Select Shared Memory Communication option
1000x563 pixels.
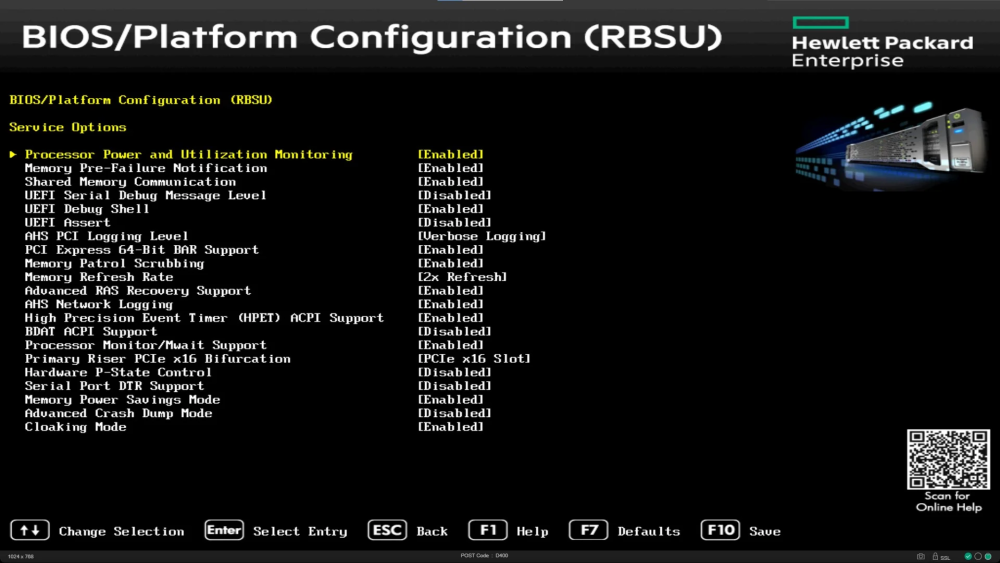pyautogui.click(x=130, y=182)
